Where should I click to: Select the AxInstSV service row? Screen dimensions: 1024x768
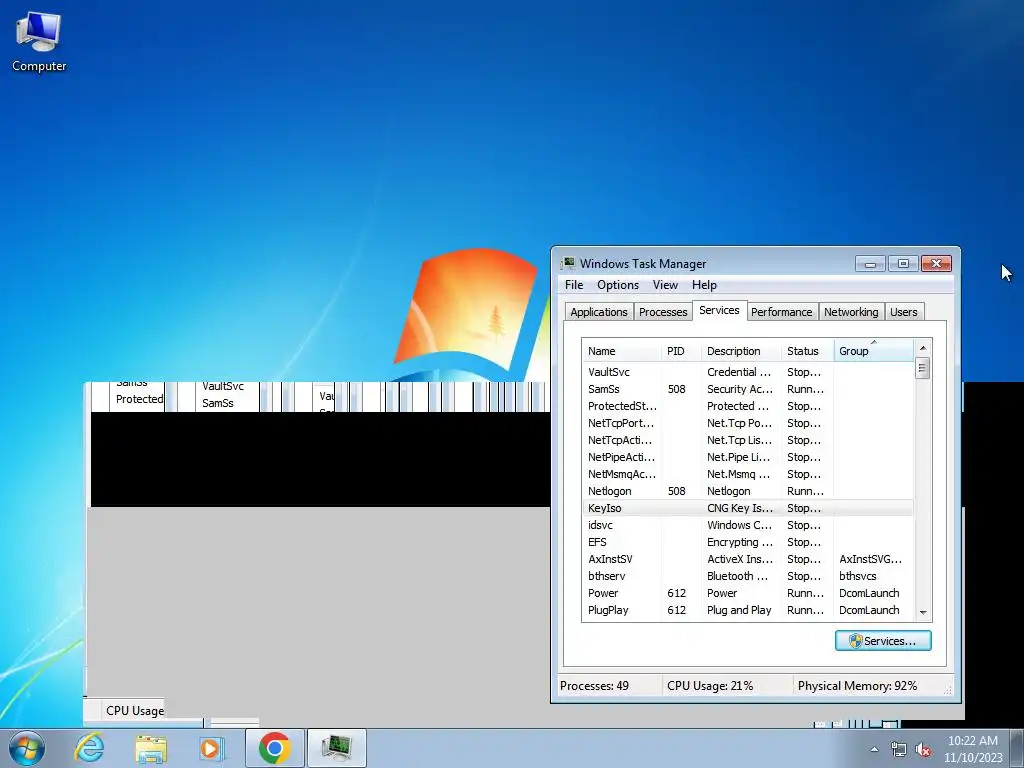pyautogui.click(x=748, y=558)
